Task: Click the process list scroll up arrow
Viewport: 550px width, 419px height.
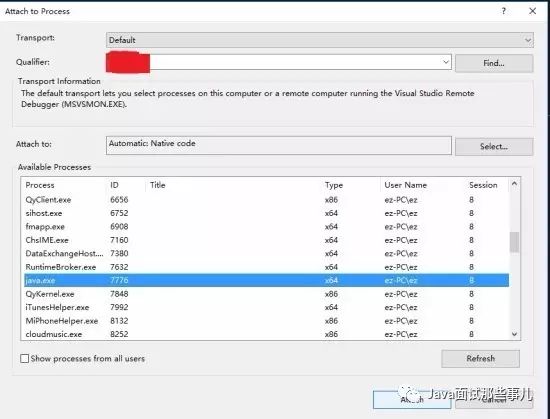Action: pyautogui.click(x=514, y=183)
